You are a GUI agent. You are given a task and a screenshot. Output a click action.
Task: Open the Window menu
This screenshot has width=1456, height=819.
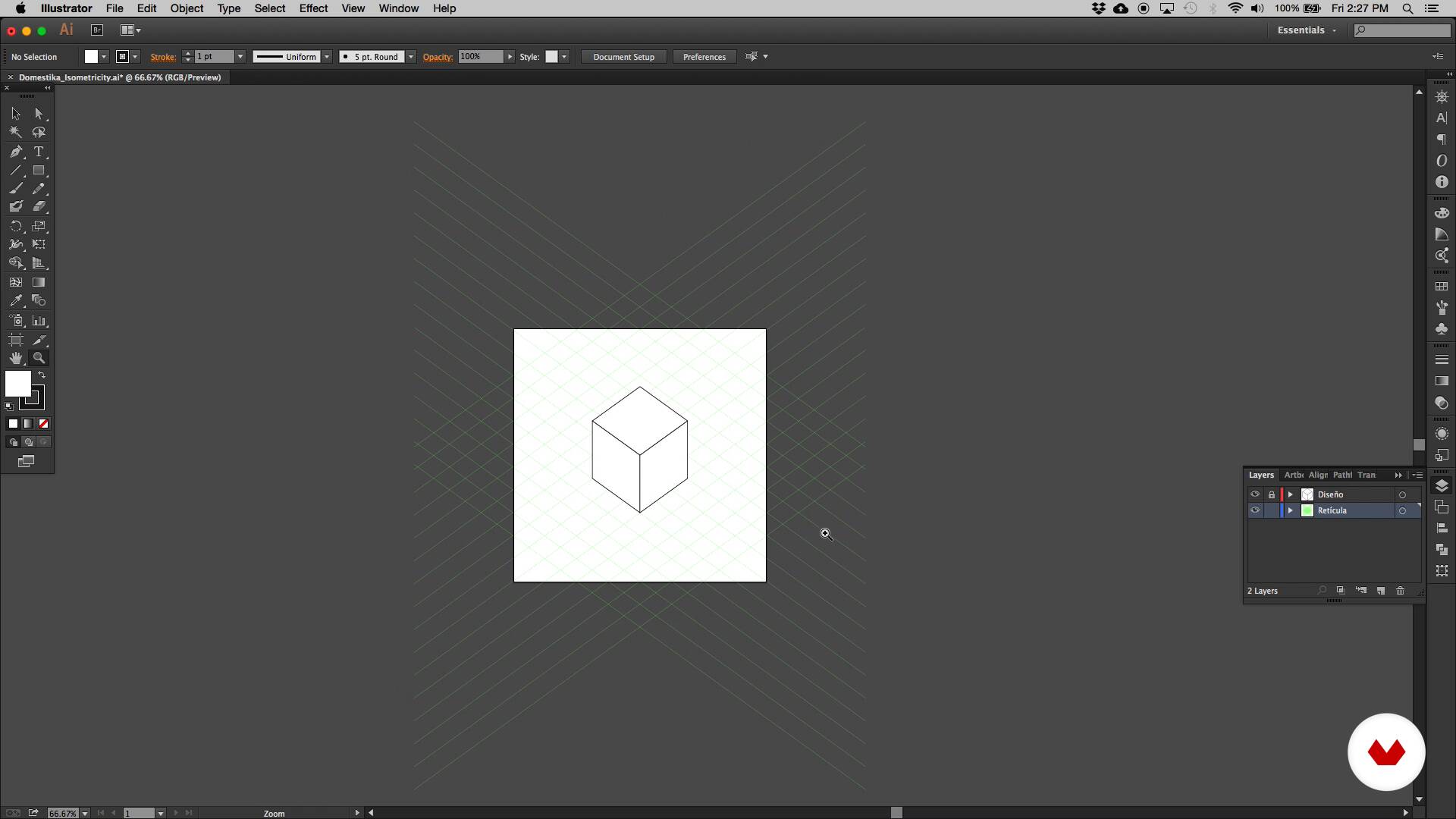point(398,8)
